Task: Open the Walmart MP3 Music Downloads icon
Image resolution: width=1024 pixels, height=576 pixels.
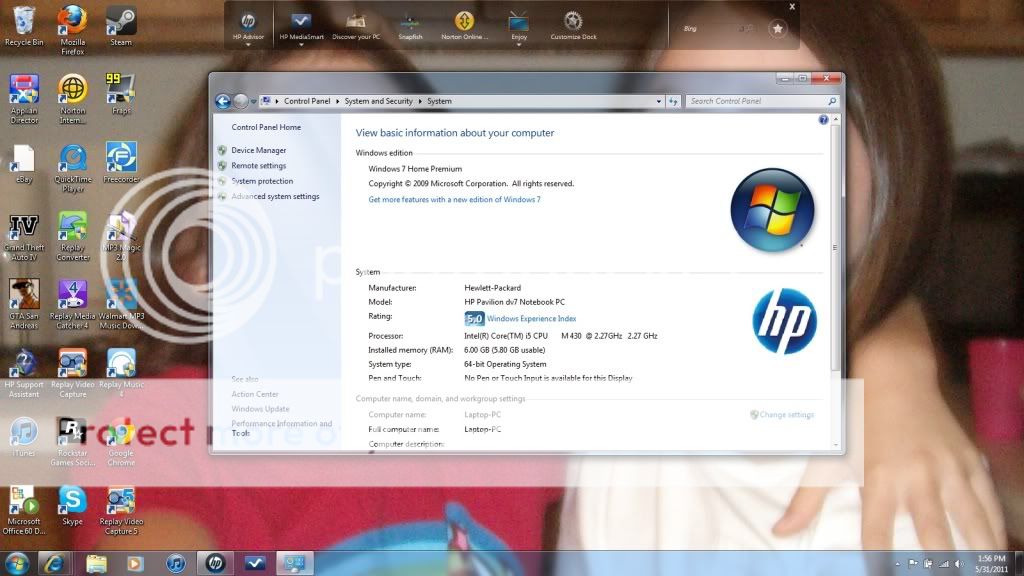Action: [121, 305]
